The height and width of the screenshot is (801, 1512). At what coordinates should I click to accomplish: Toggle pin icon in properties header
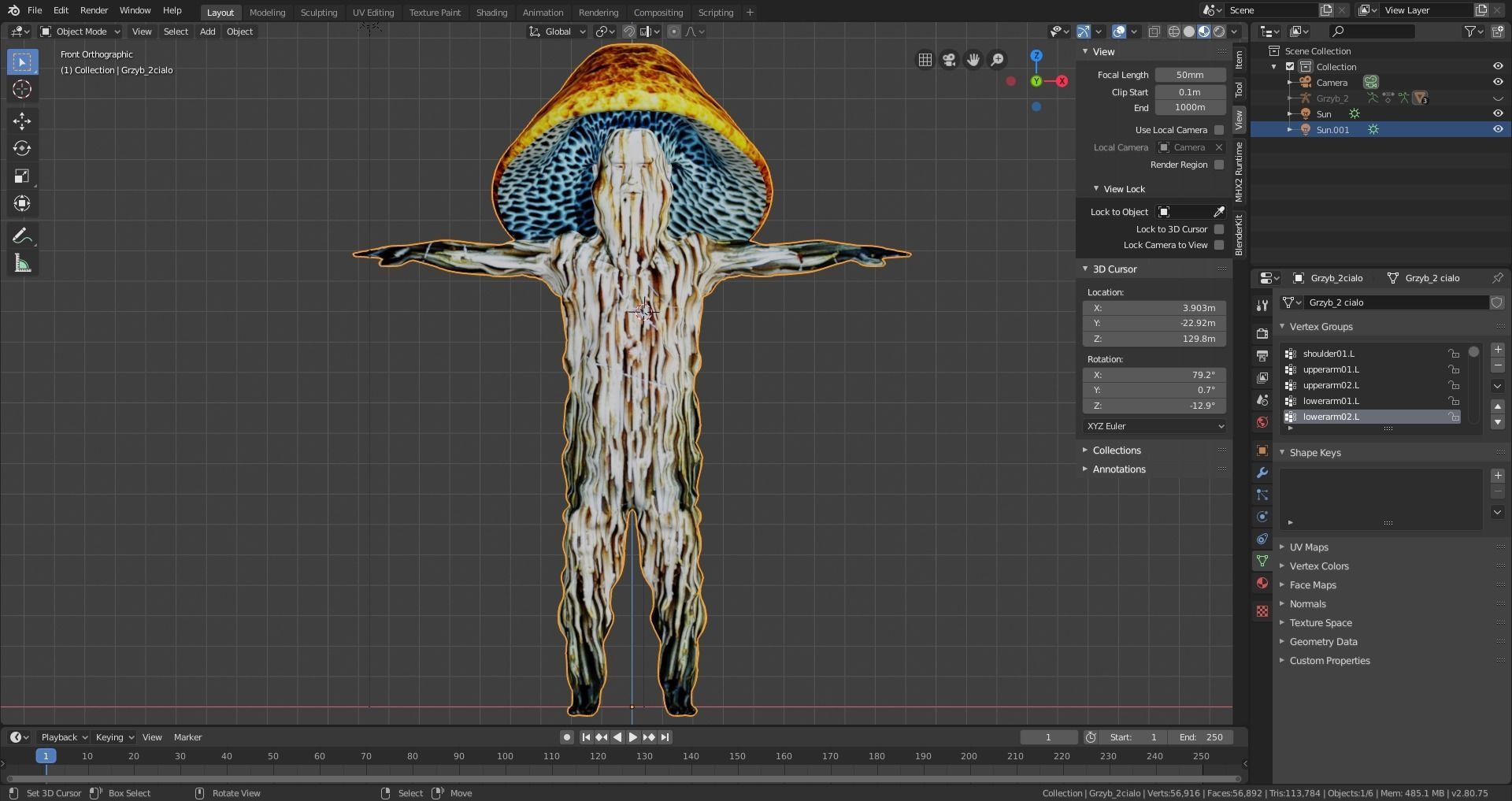click(1497, 278)
